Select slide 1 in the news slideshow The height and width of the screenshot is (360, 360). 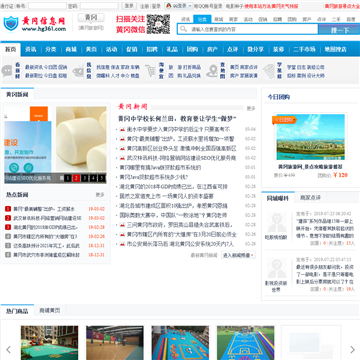point(67,178)
